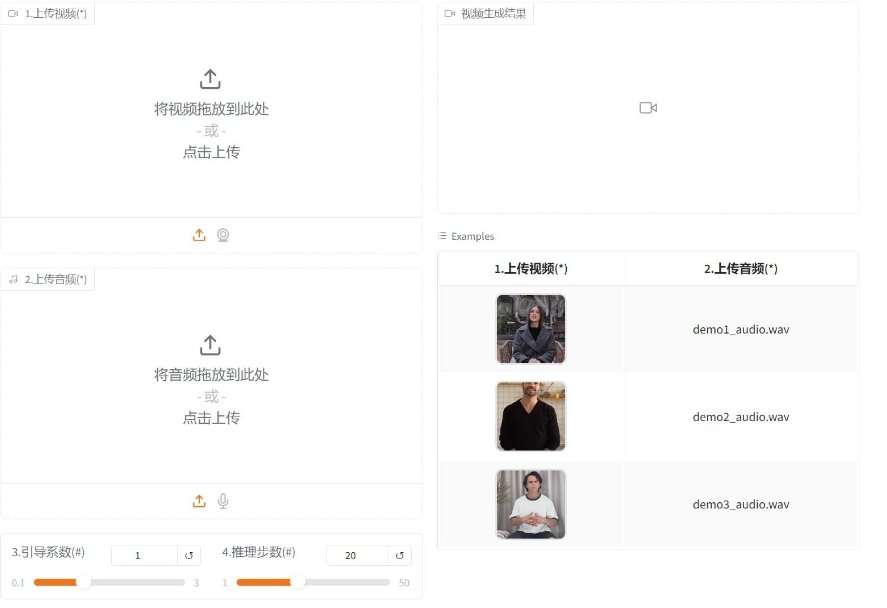This screenshot has width=887, height=608.
Task: Click the list icon beside Examples
Action: (x=441, y=236)
